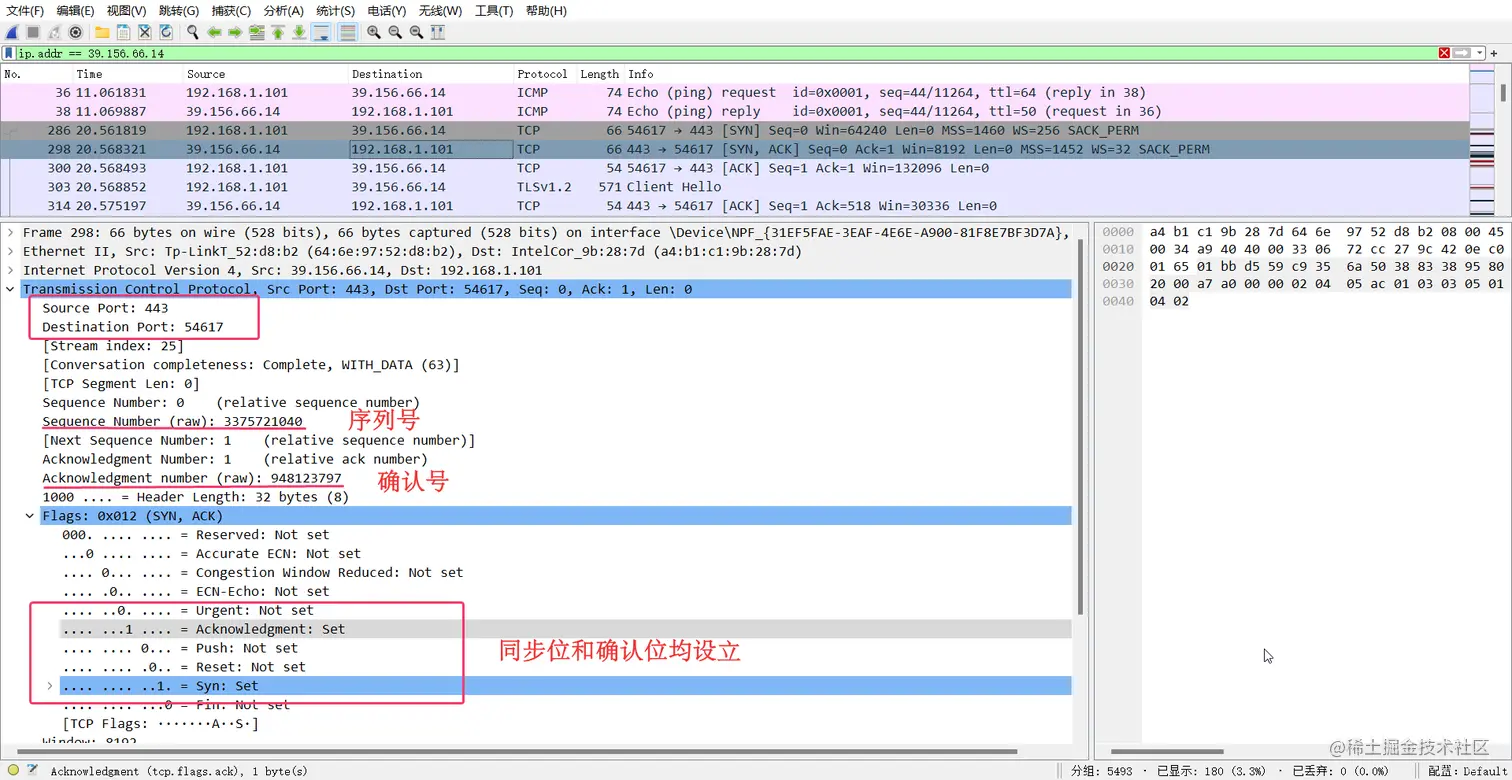Expand the Syn: Set flag row
Screen dimensions: 1512x780
50,686
